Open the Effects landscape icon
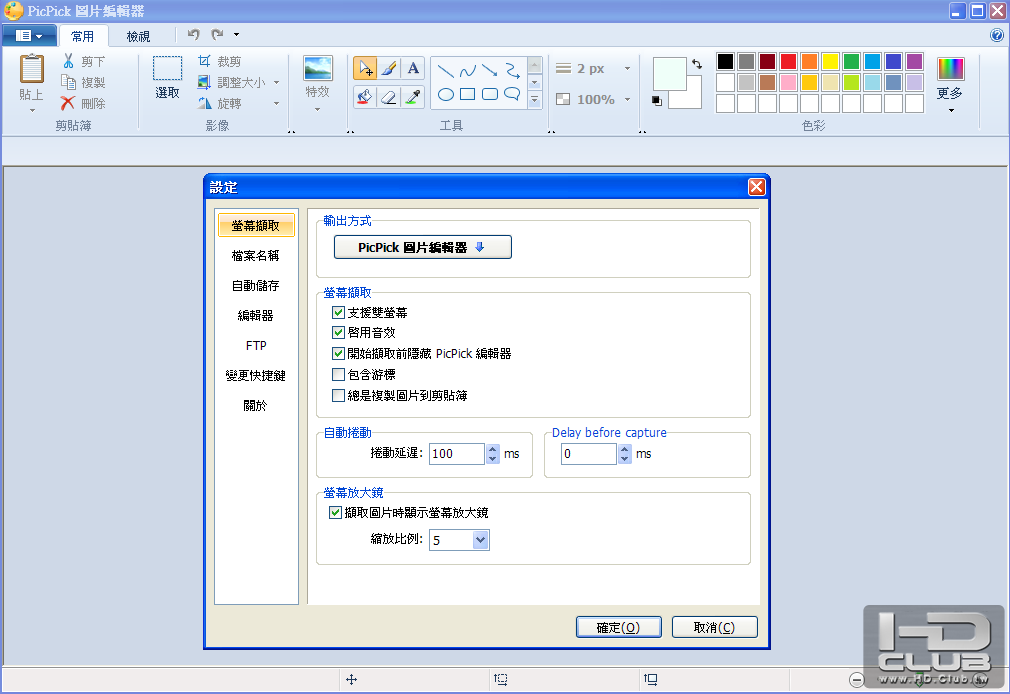Screen dimensions: 1010x694 (318, 68)
